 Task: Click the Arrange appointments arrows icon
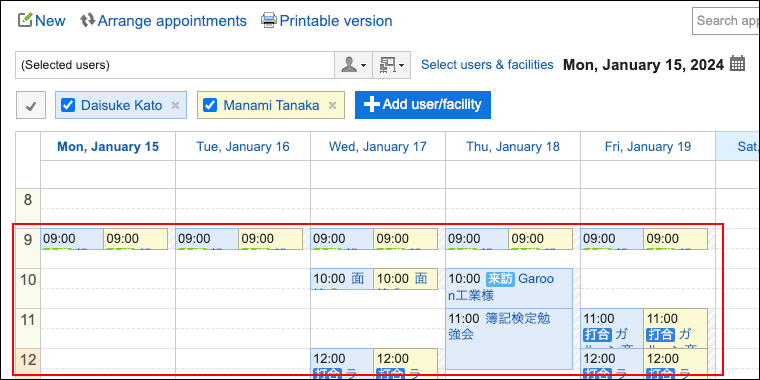click(88, 20)
